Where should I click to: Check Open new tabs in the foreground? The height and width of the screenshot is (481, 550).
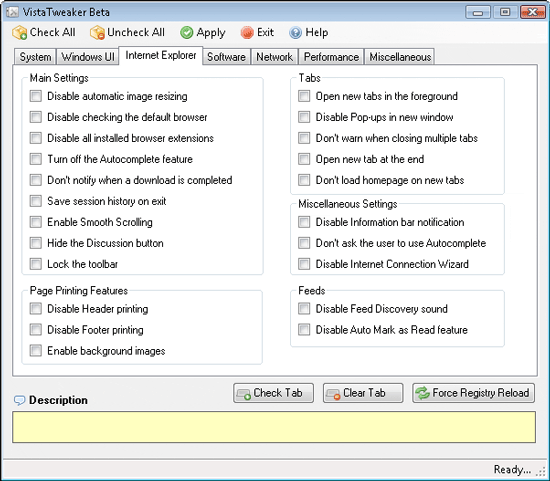click(304, 96)
